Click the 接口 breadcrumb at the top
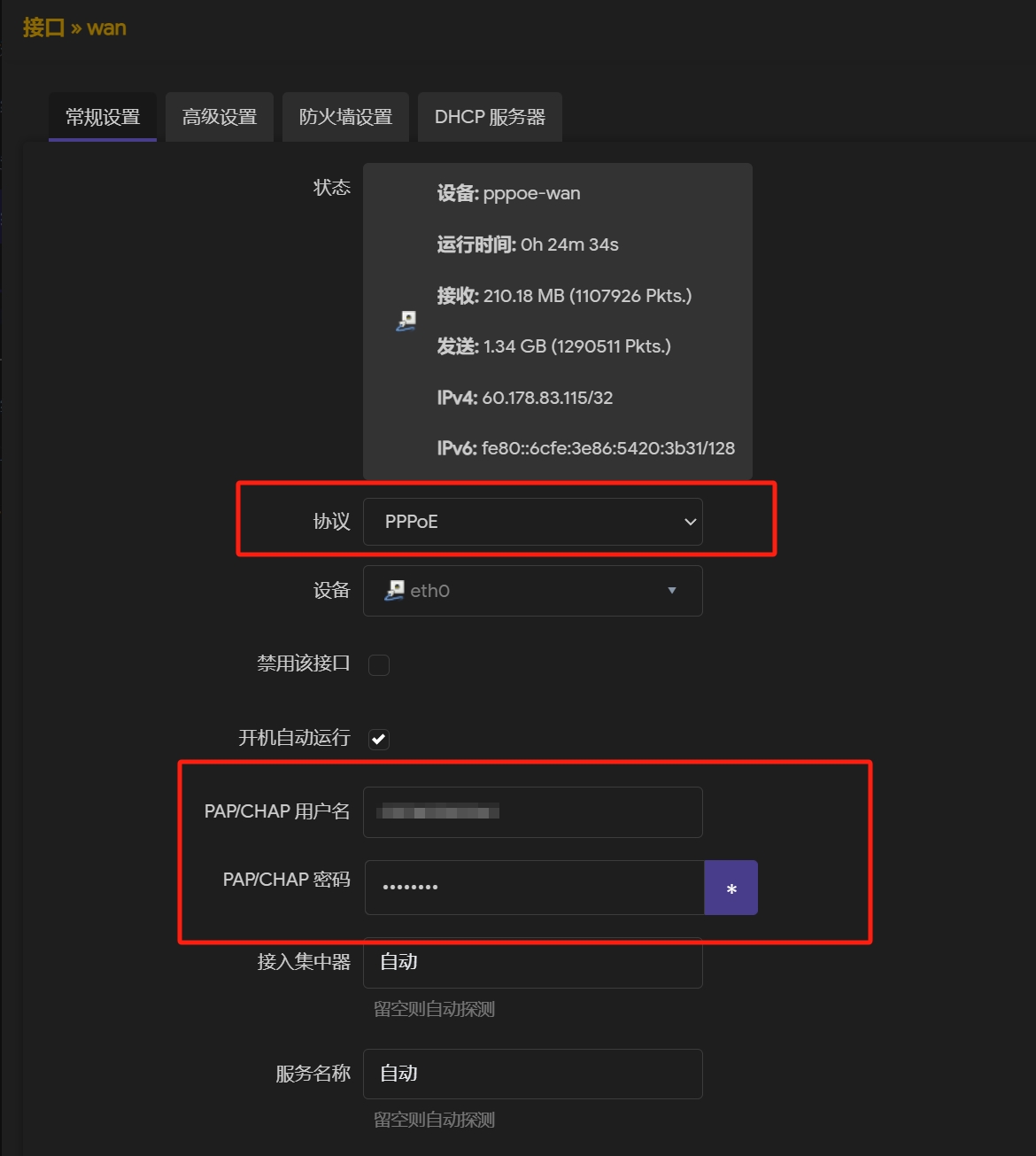 [x=43, y=27]
